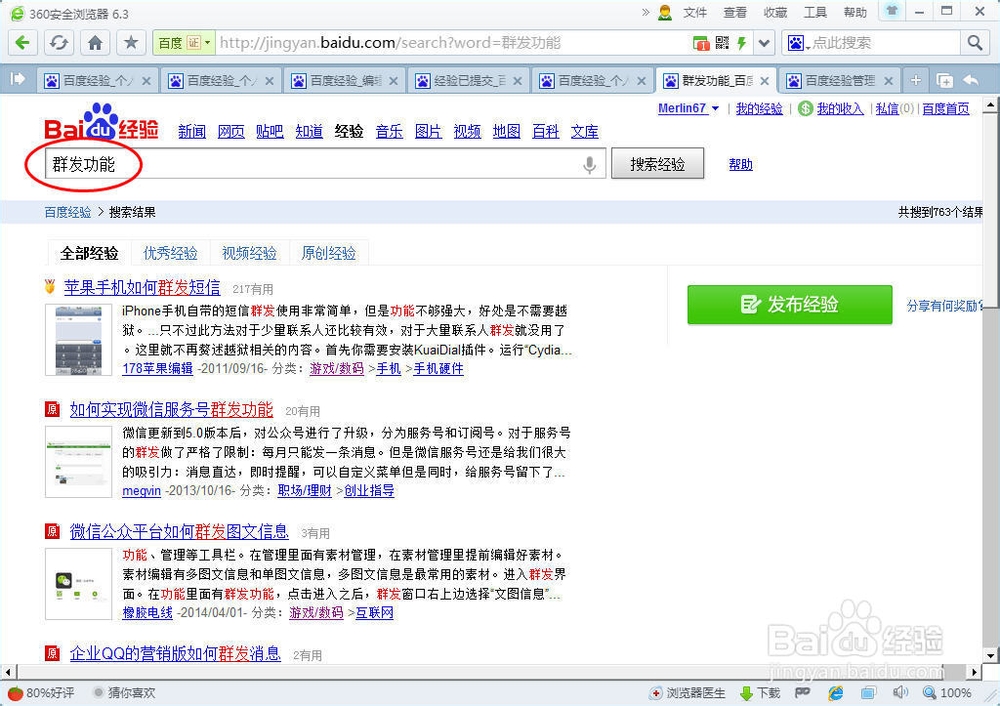1000x706 pixels.
Task: Toggle the sidebar panel icon left of tabs
Action: tap(17, 79)
